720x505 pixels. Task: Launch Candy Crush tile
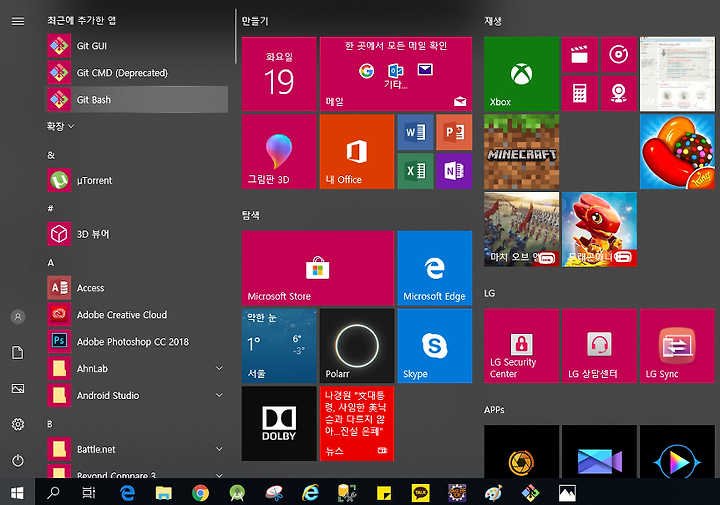(677, 152)
